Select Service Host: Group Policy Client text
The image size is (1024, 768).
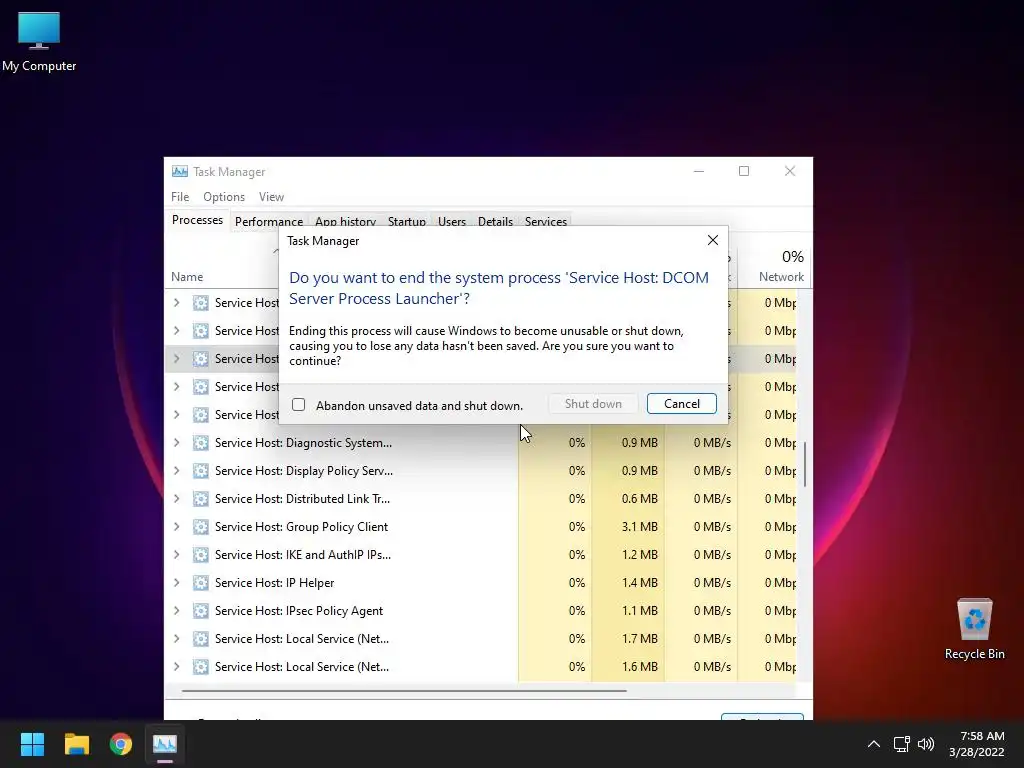301,527
